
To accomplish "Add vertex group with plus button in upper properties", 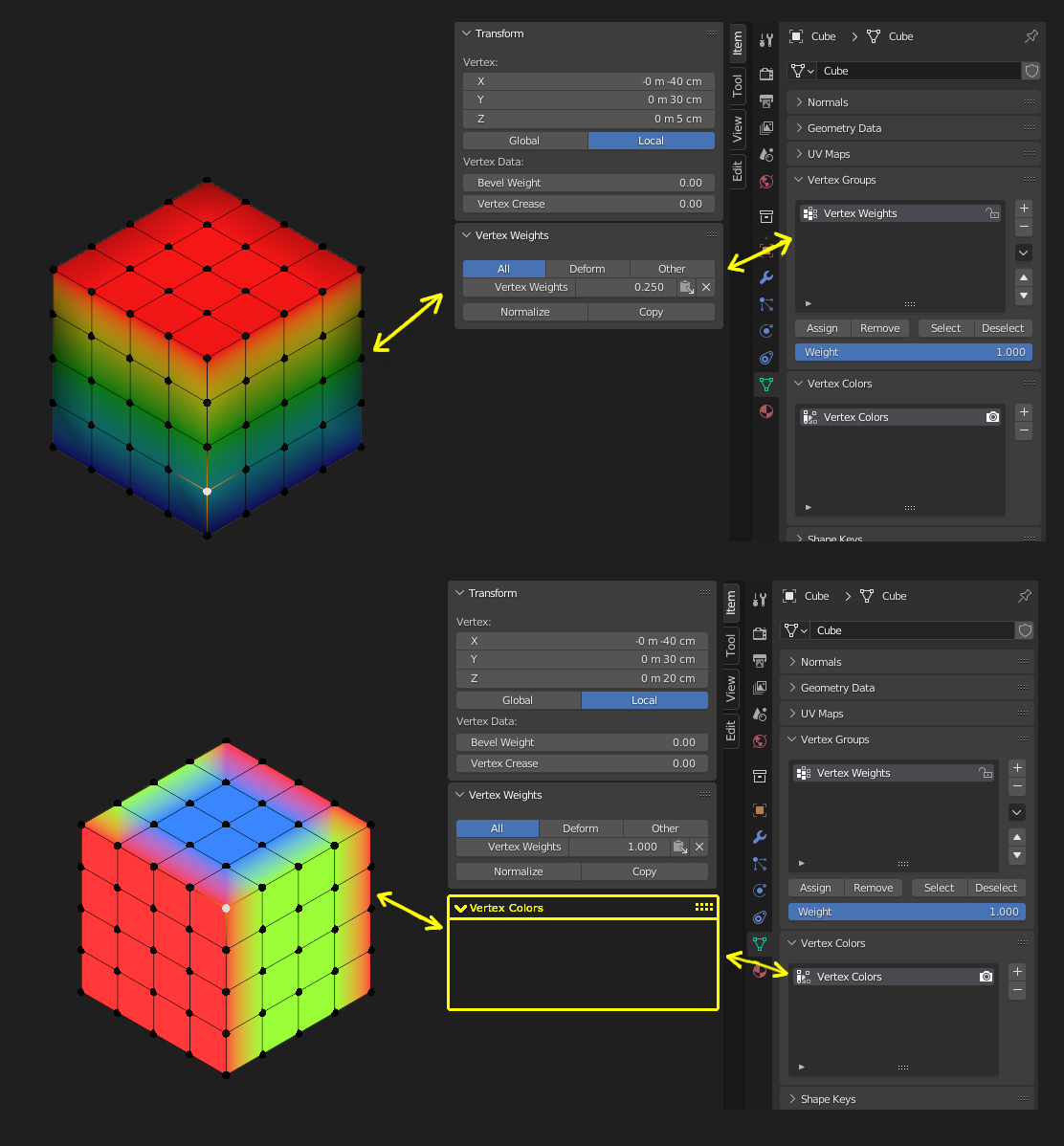I will click(x=1024, y=209).
